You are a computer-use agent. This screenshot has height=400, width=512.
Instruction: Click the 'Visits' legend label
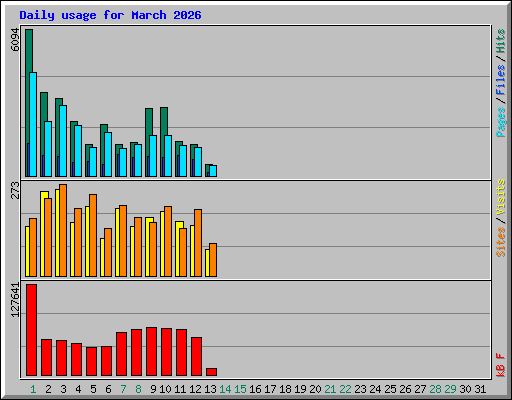coord(501,197)
